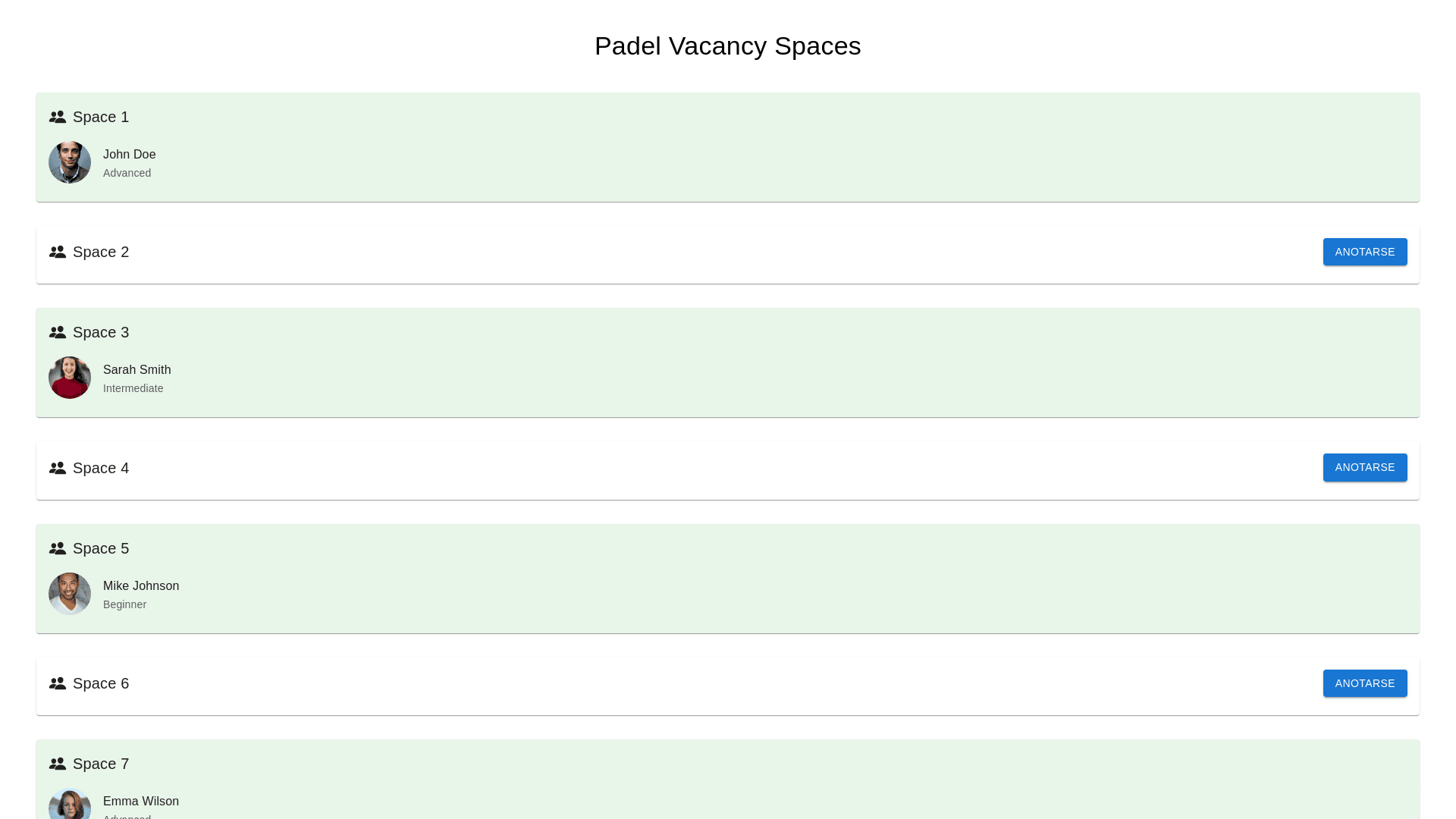Viewport: 1456px width, 819px height.
Task: Click the group icon beside Space 6
Action: [58, 683]
